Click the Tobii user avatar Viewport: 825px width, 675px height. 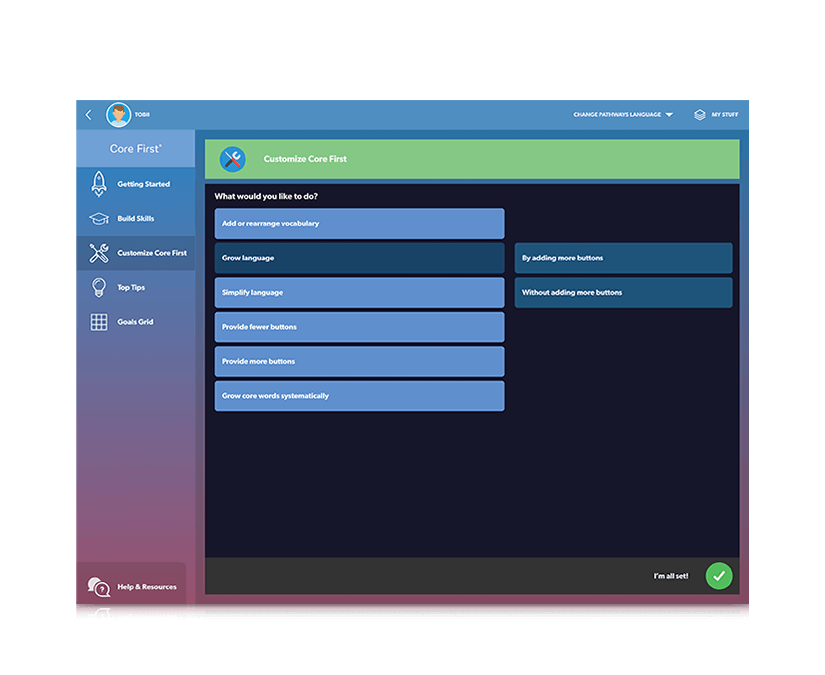pos(118,114)
